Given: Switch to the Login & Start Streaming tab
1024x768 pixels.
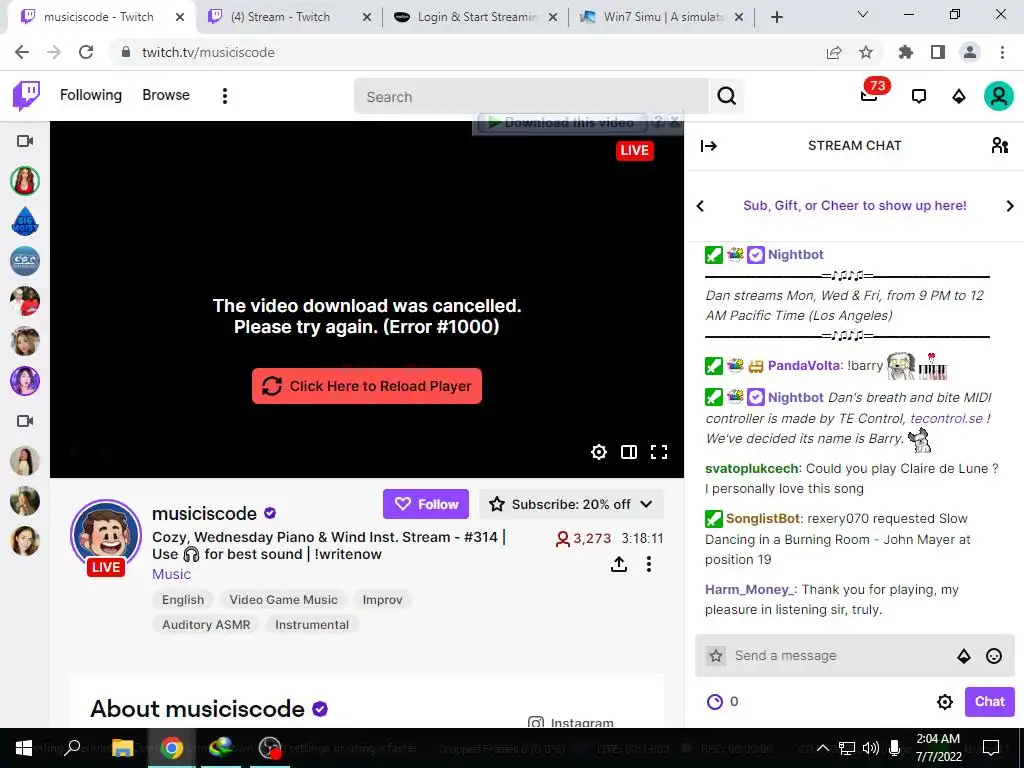Looking at the screenshot, I should click(477, 17).
